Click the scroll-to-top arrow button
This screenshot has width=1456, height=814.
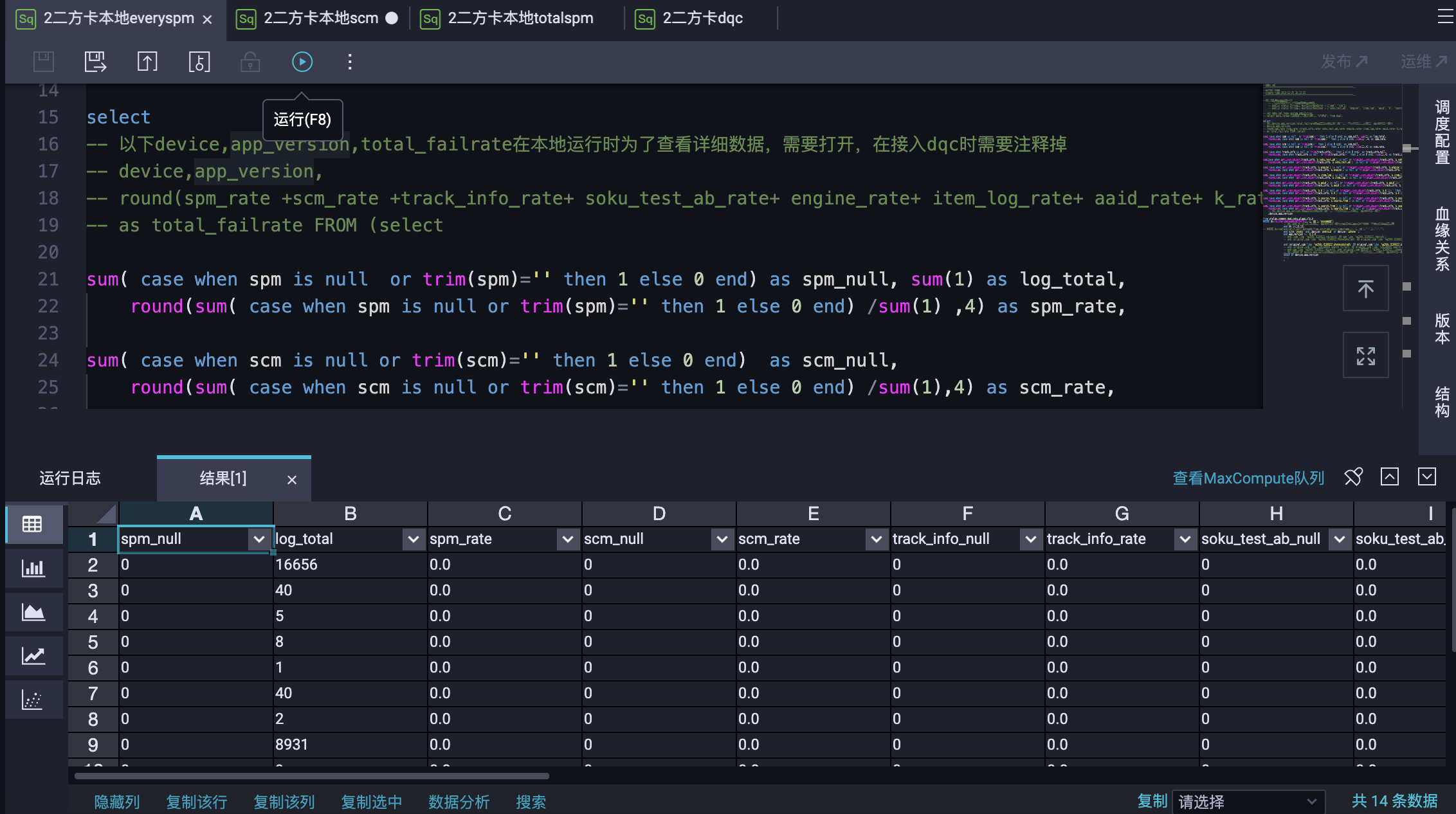pyautogui.click(x=1365, y=289)
